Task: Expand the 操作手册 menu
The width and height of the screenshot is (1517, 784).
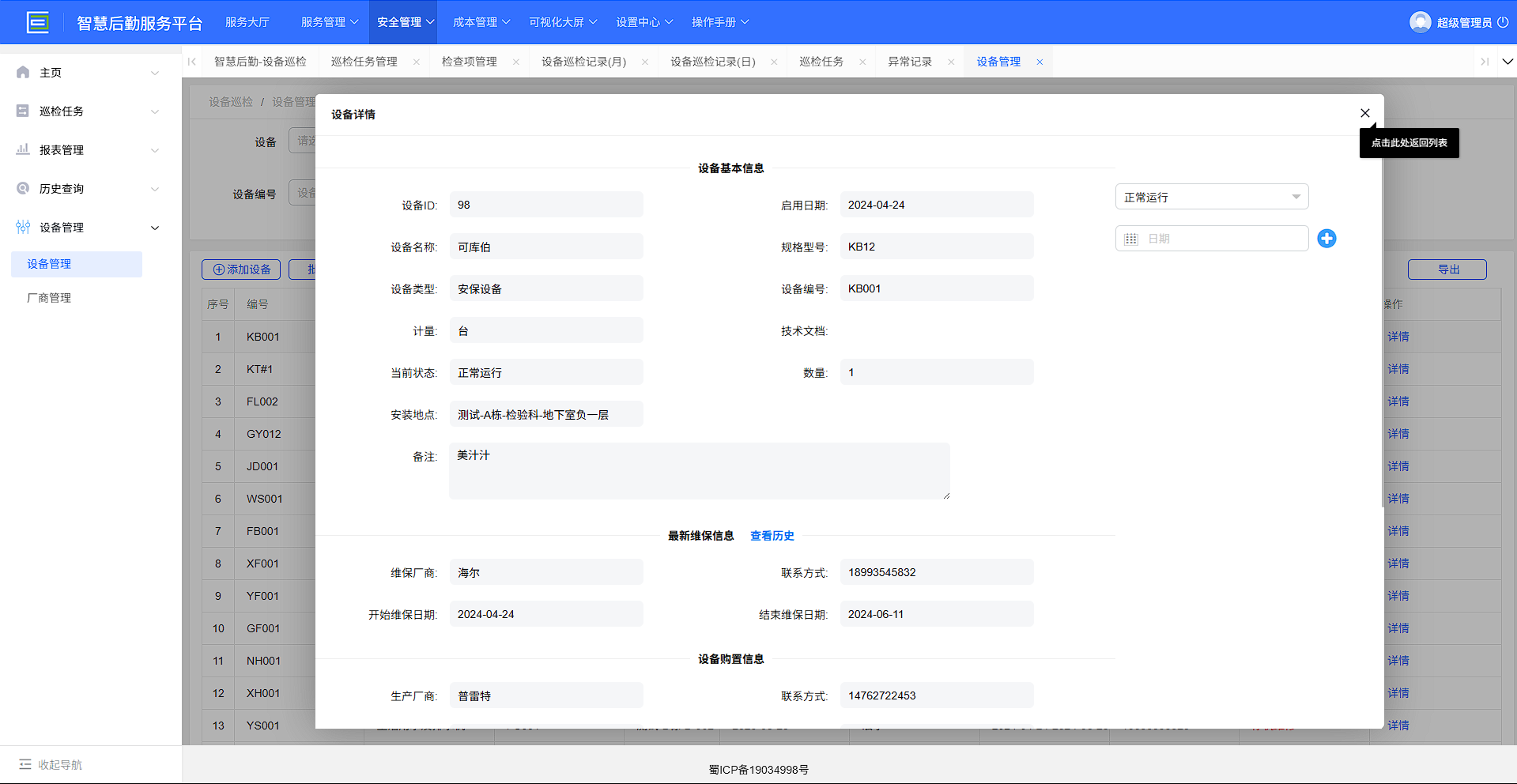Action: pos(720,22)
